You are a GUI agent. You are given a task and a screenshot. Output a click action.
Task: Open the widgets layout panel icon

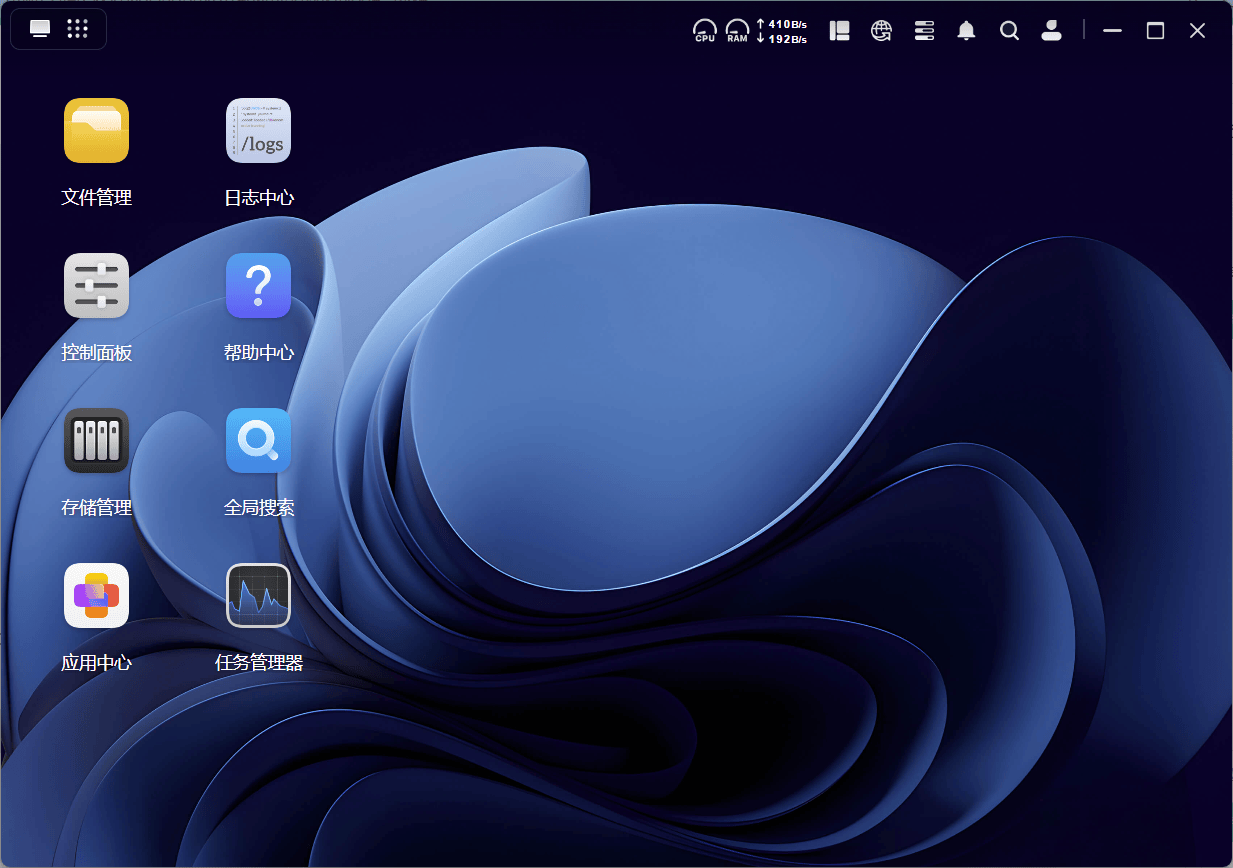point(839,31)
